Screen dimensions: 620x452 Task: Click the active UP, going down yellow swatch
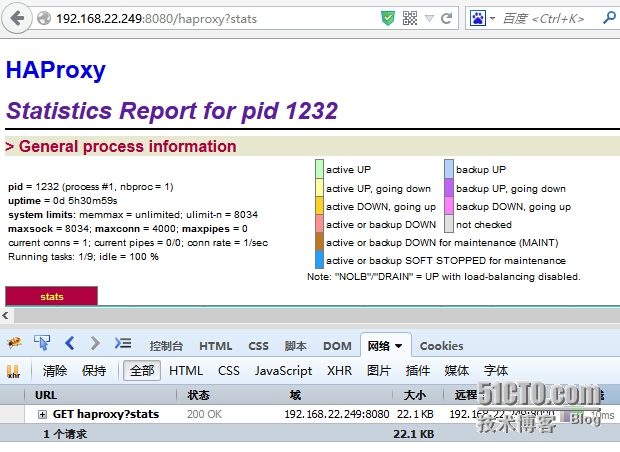point(319,187)
